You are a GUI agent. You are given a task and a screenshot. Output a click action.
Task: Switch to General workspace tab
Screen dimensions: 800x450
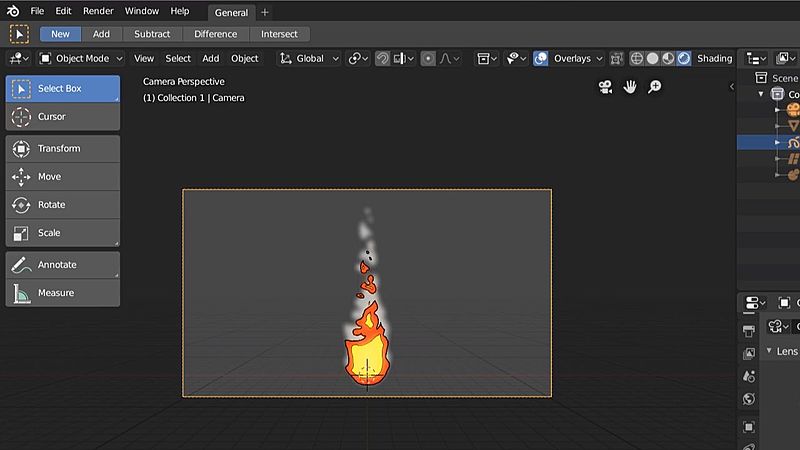(231, 13)
